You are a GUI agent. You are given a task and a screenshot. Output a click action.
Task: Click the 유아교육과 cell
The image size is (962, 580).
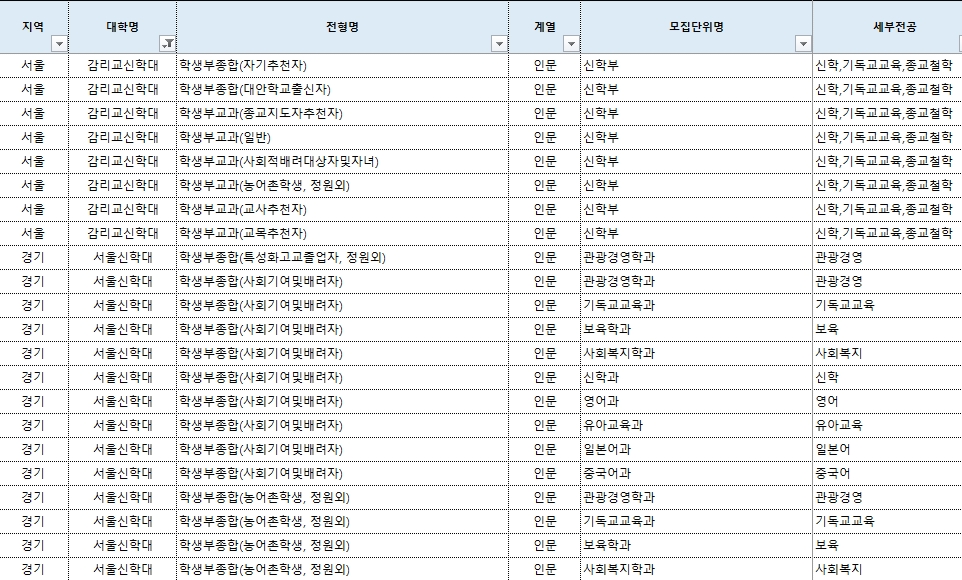pos(696,425)
